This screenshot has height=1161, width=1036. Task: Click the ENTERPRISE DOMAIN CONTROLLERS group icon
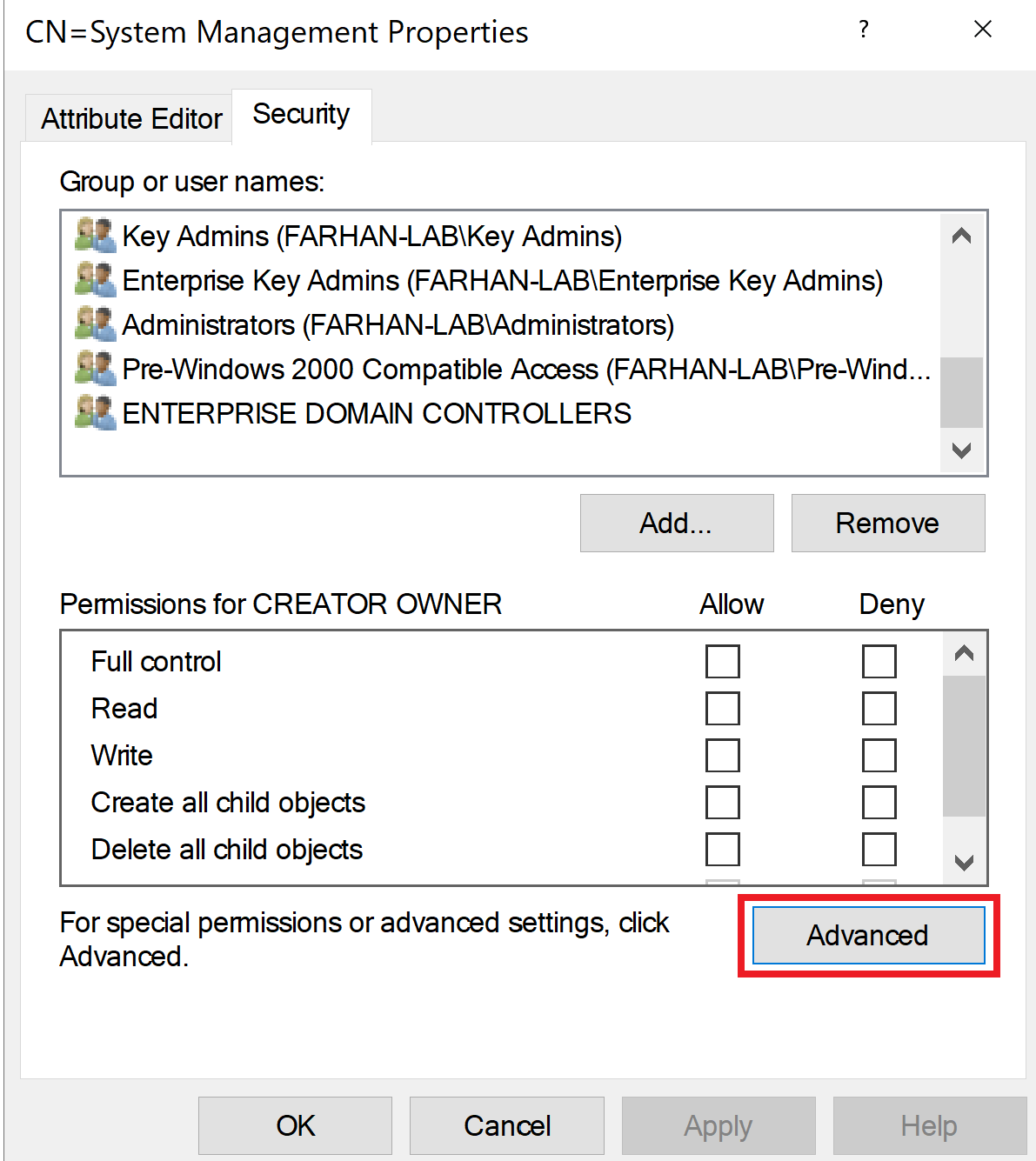[x=95, y=413]
